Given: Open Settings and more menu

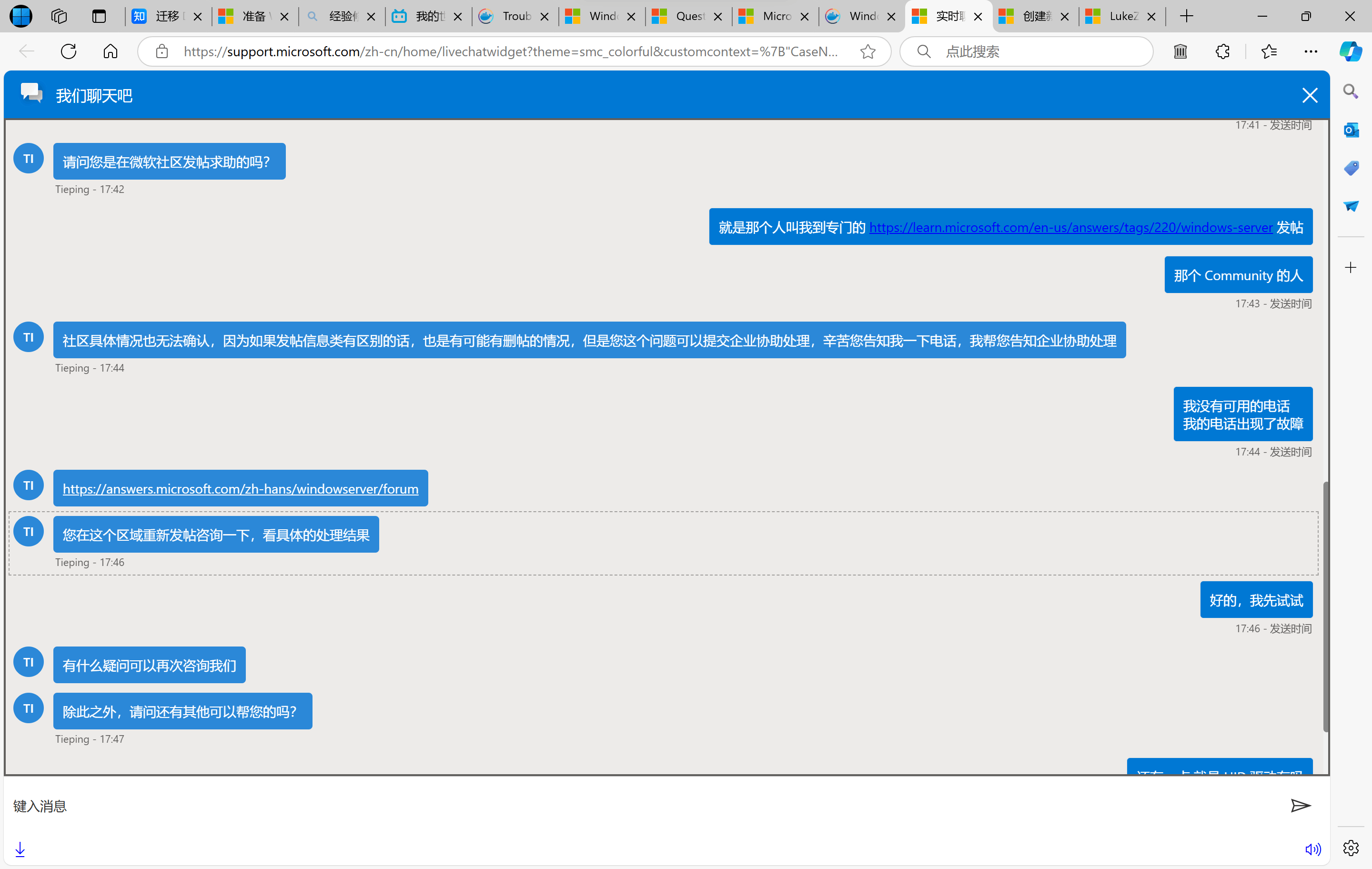Looking at the screenshot, I should (1311, 51).
